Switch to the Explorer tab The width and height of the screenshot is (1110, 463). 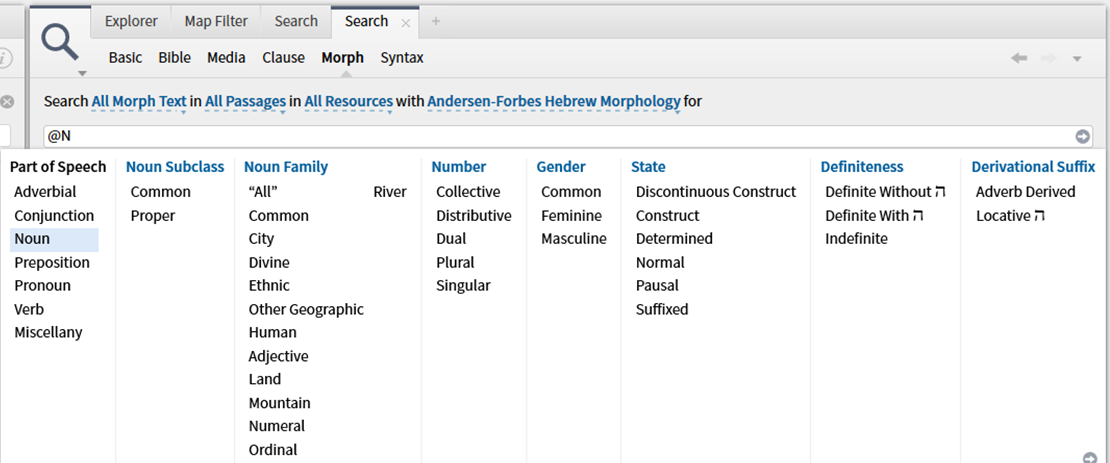(x=131, y=21)
